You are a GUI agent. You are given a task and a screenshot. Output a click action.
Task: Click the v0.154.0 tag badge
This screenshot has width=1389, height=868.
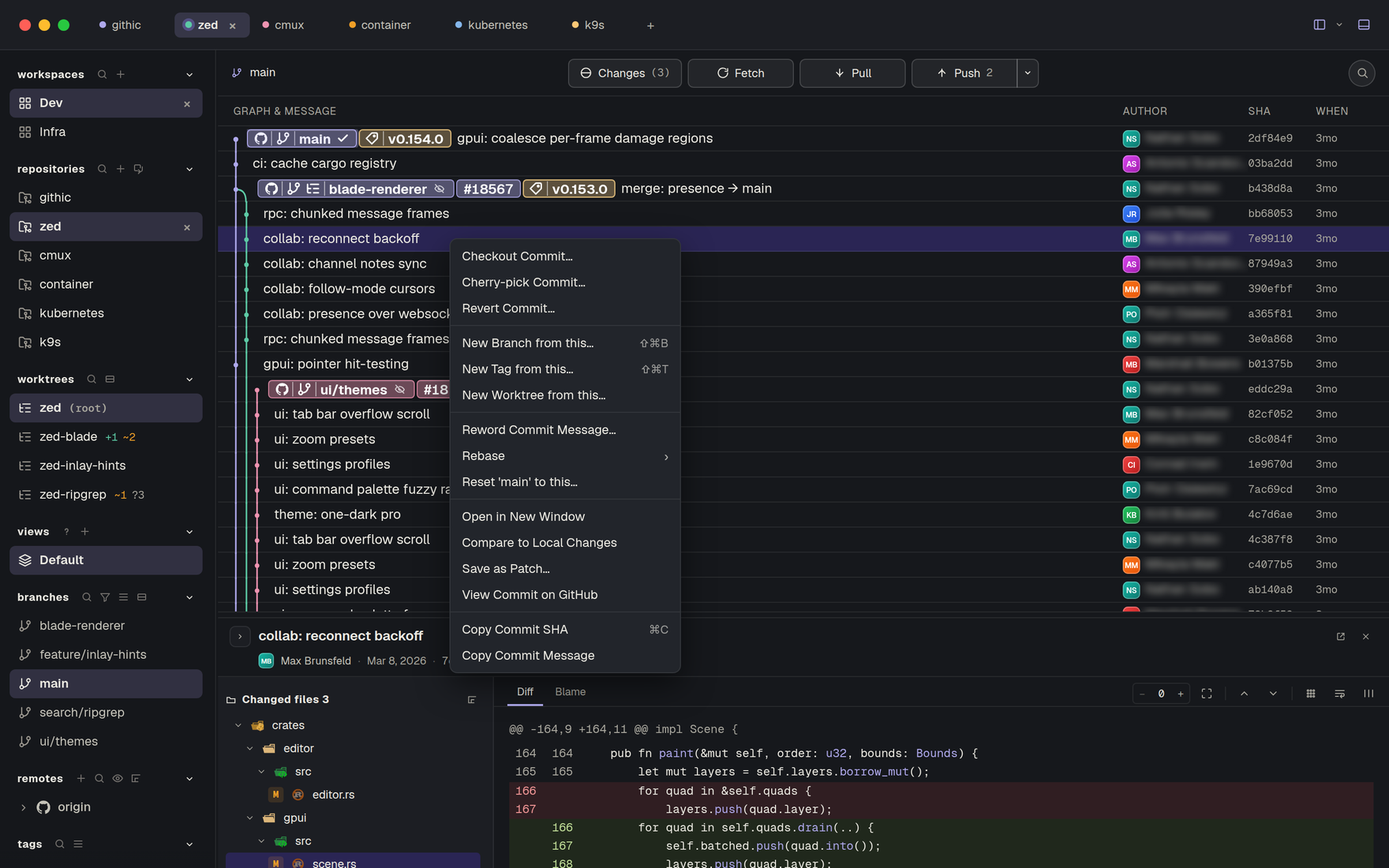coord(406,139)
